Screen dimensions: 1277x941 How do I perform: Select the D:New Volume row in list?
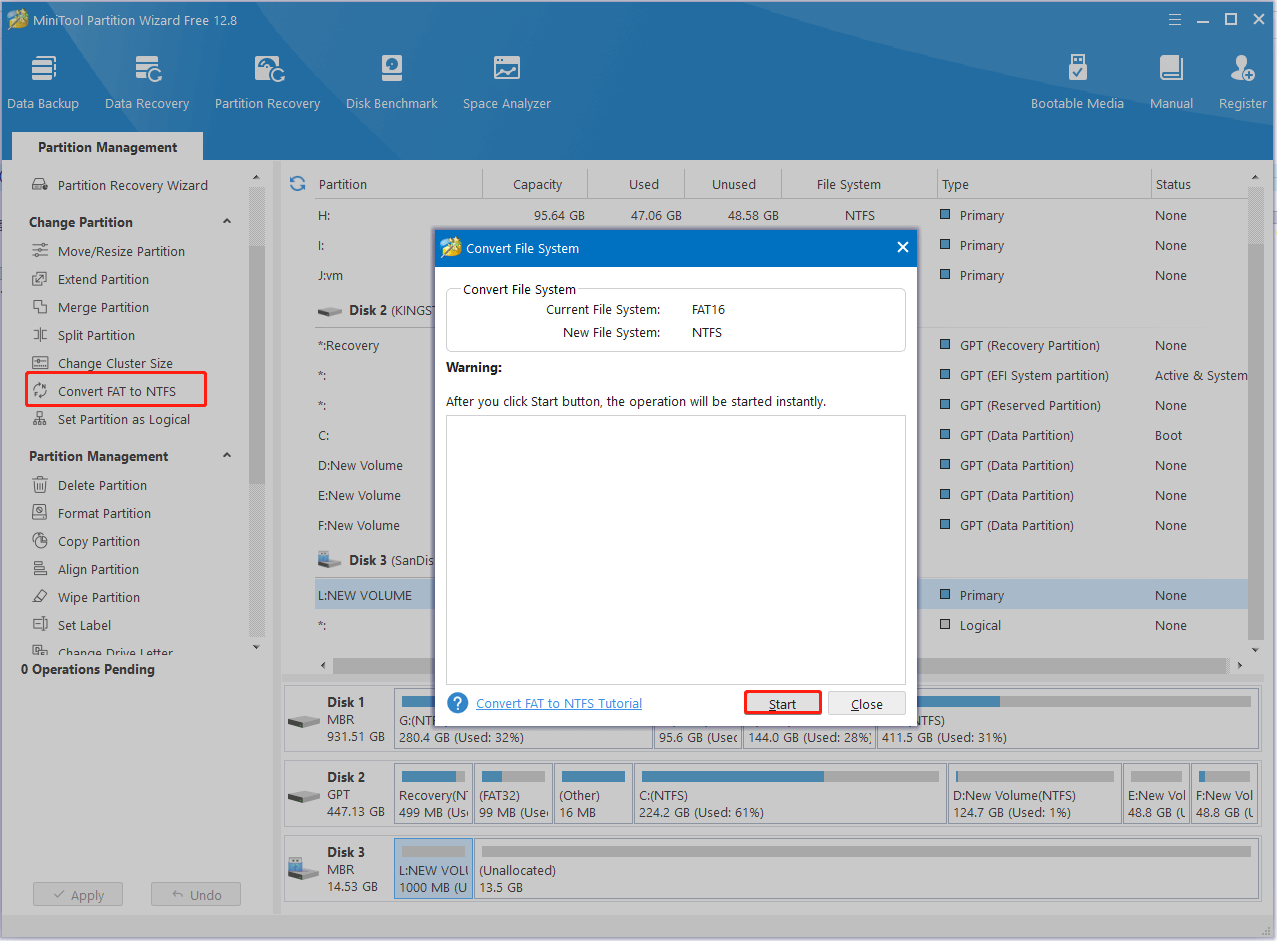click(x=782, y=465)
